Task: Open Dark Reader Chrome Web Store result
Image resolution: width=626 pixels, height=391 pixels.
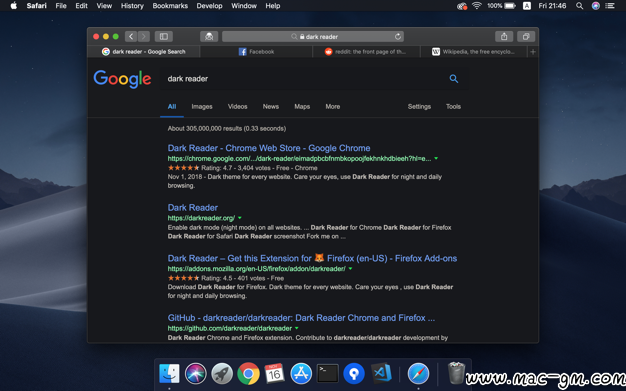Action: 269,148
